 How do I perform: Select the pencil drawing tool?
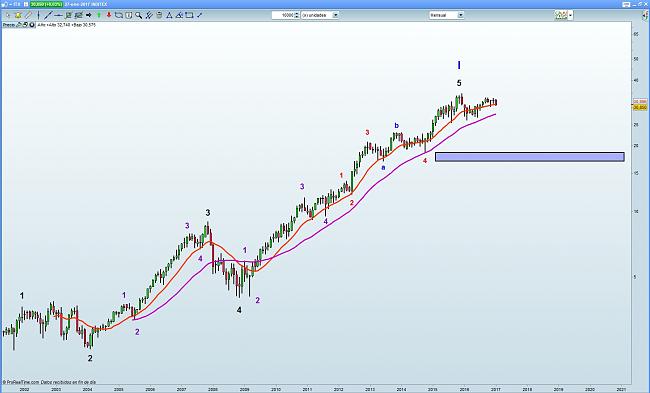[28, 15]
